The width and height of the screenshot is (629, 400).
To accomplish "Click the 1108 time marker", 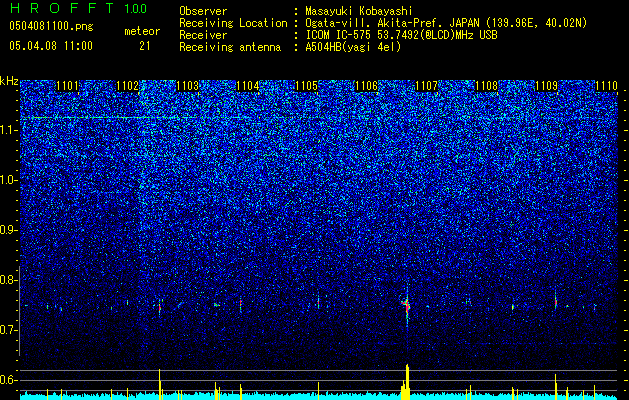I will click(487, 86).
